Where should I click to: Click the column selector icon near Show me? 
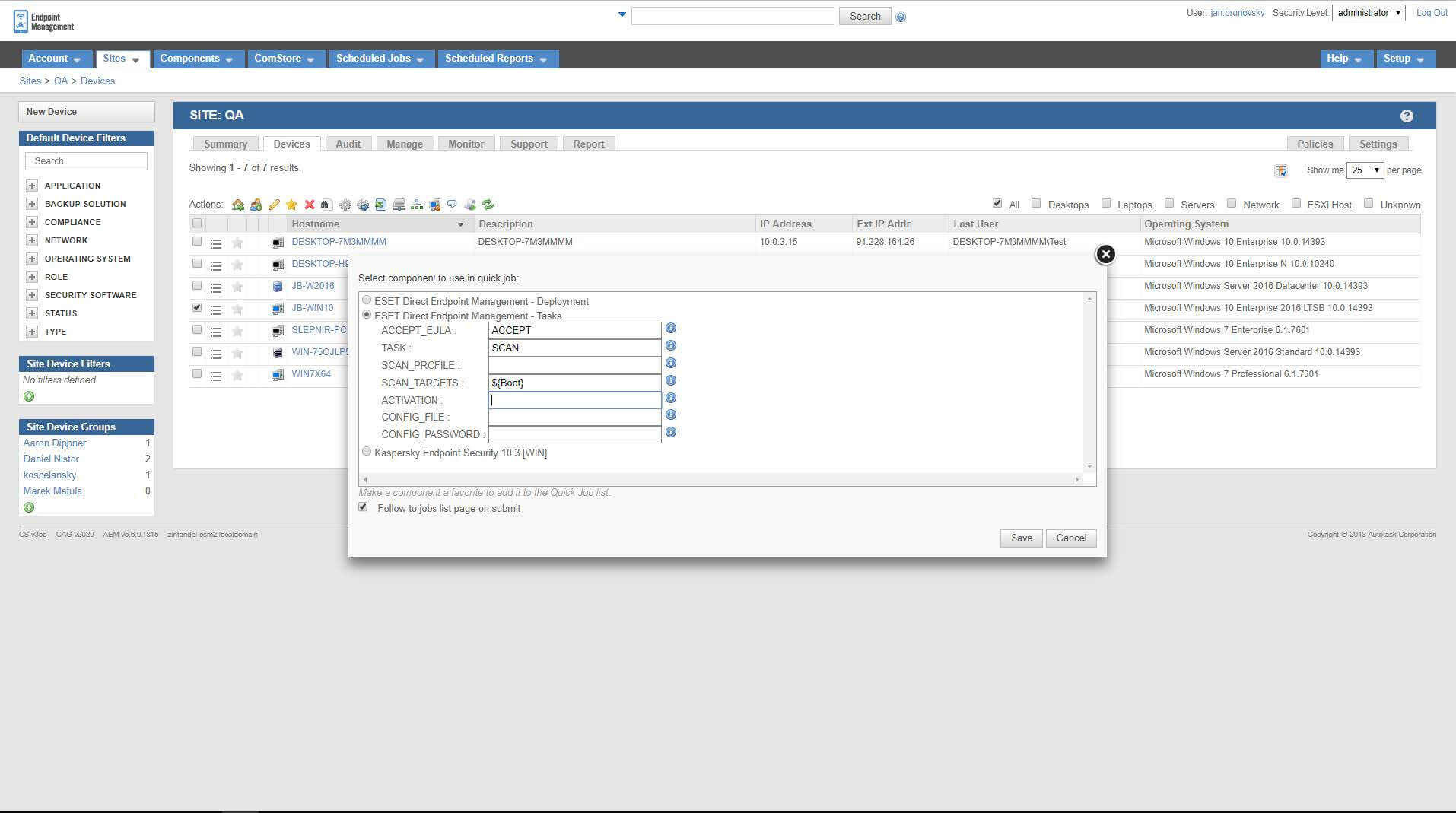(1281, 170)
